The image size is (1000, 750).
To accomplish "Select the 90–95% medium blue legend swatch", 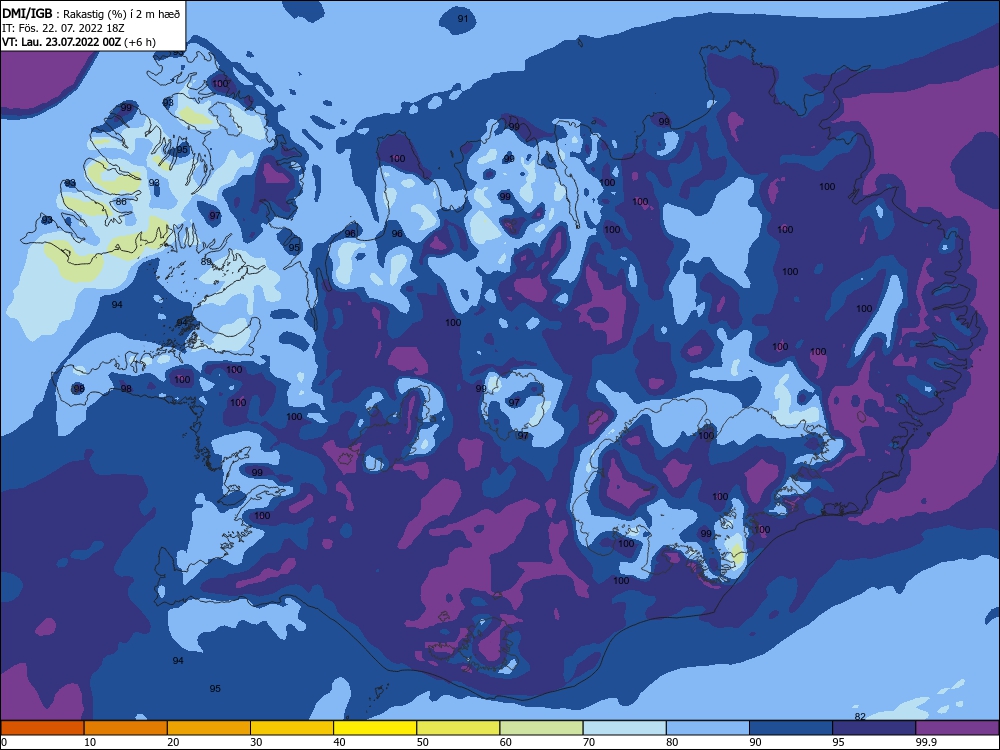I will pyautogui.click(x=791, y=728).
